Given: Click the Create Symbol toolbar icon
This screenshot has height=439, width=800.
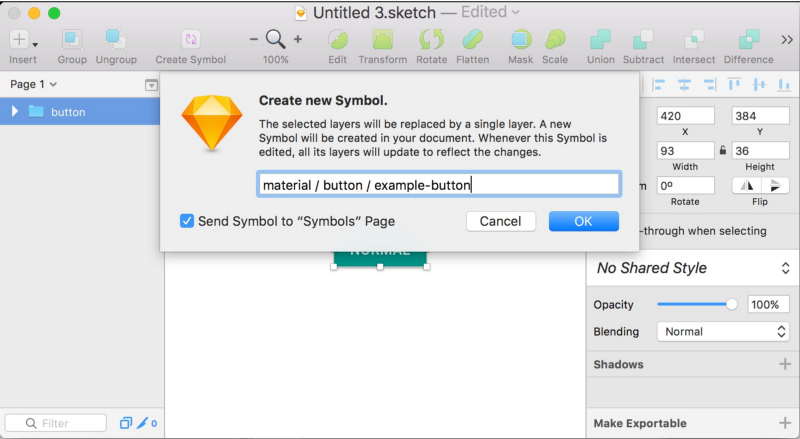Looking at the screenshot, I should [x=190, y=40].
